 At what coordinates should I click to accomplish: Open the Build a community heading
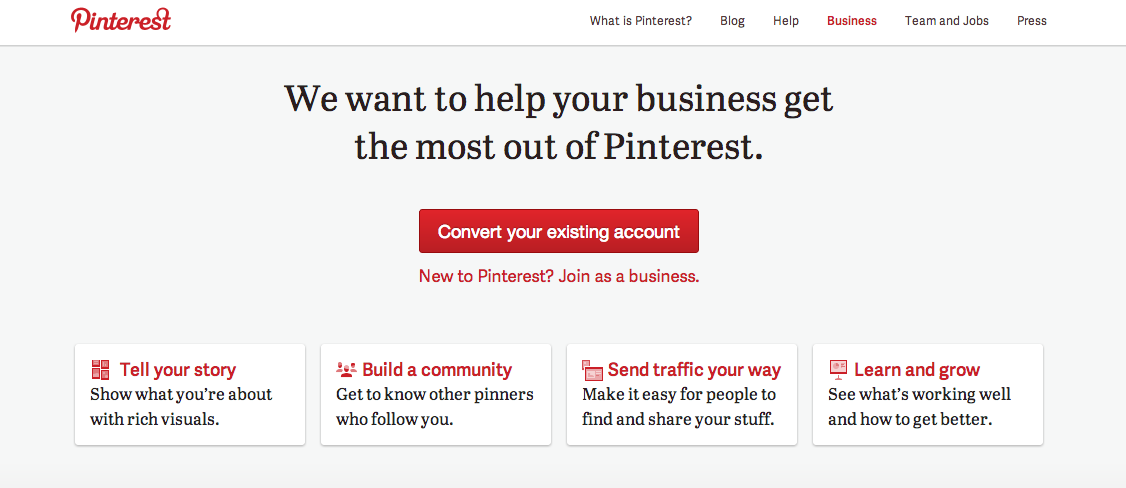tap(437, 370)
